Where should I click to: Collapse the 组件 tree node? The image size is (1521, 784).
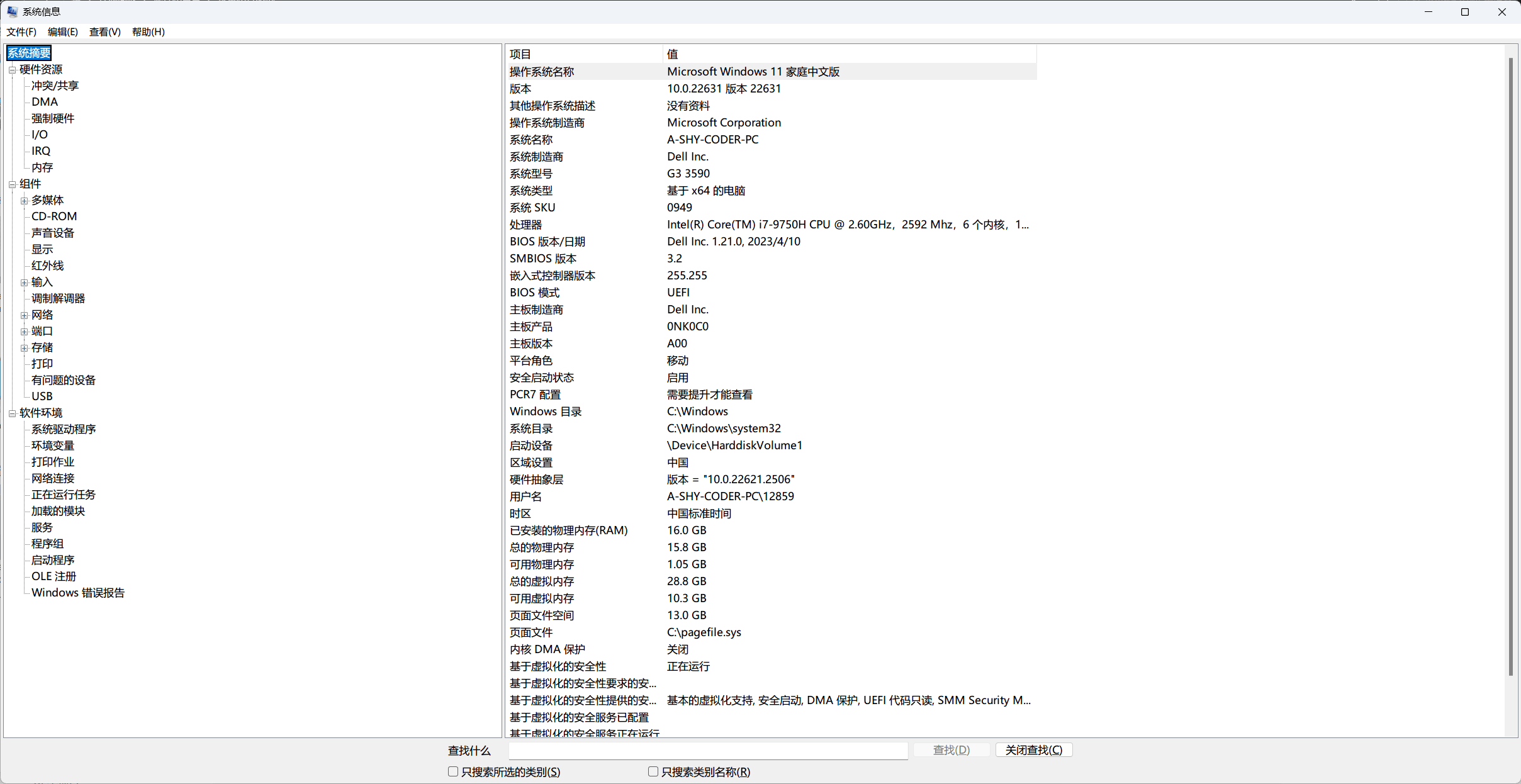(12, 184)
